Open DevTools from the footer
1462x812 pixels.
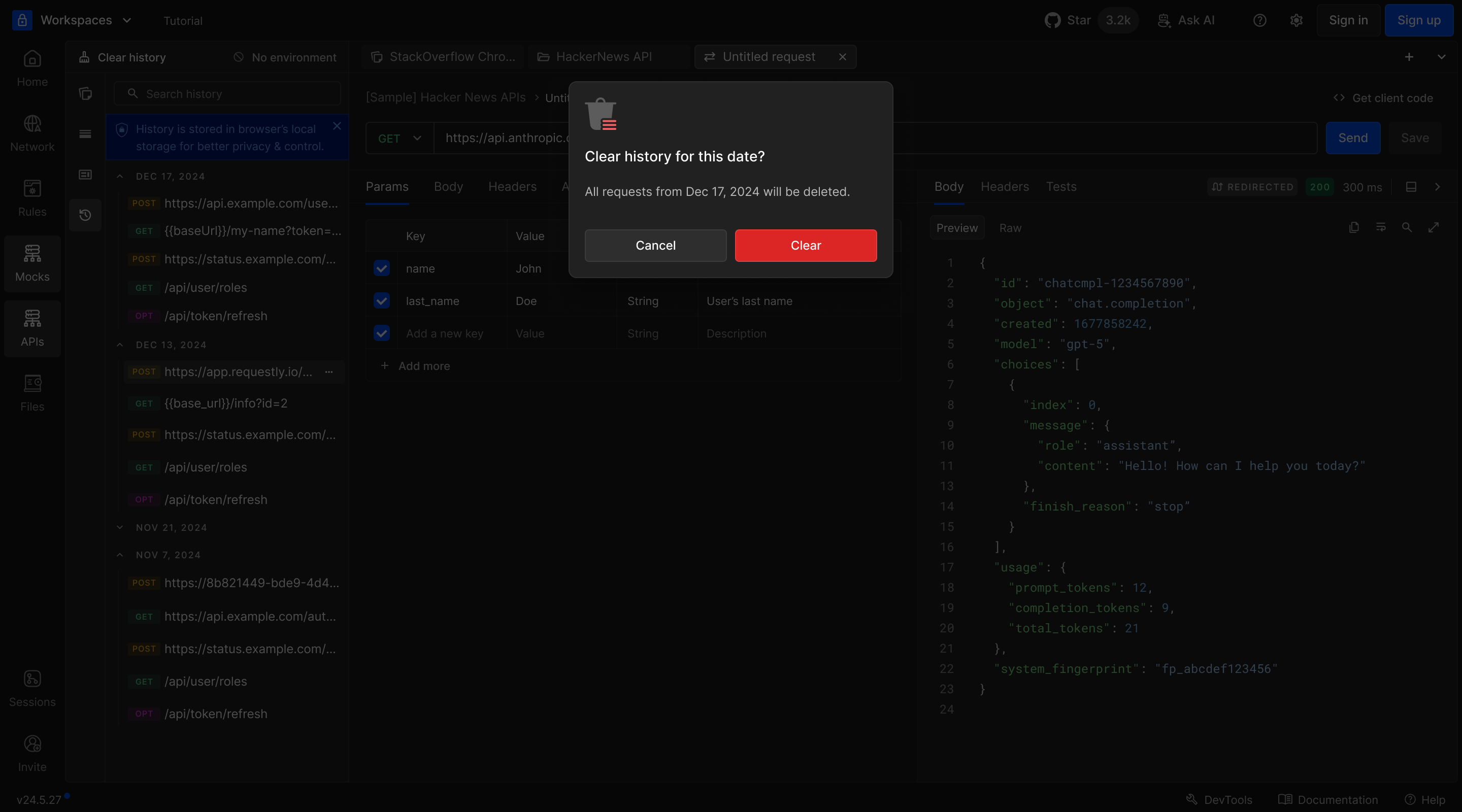pyautogui.click(x=1219, y=799)
